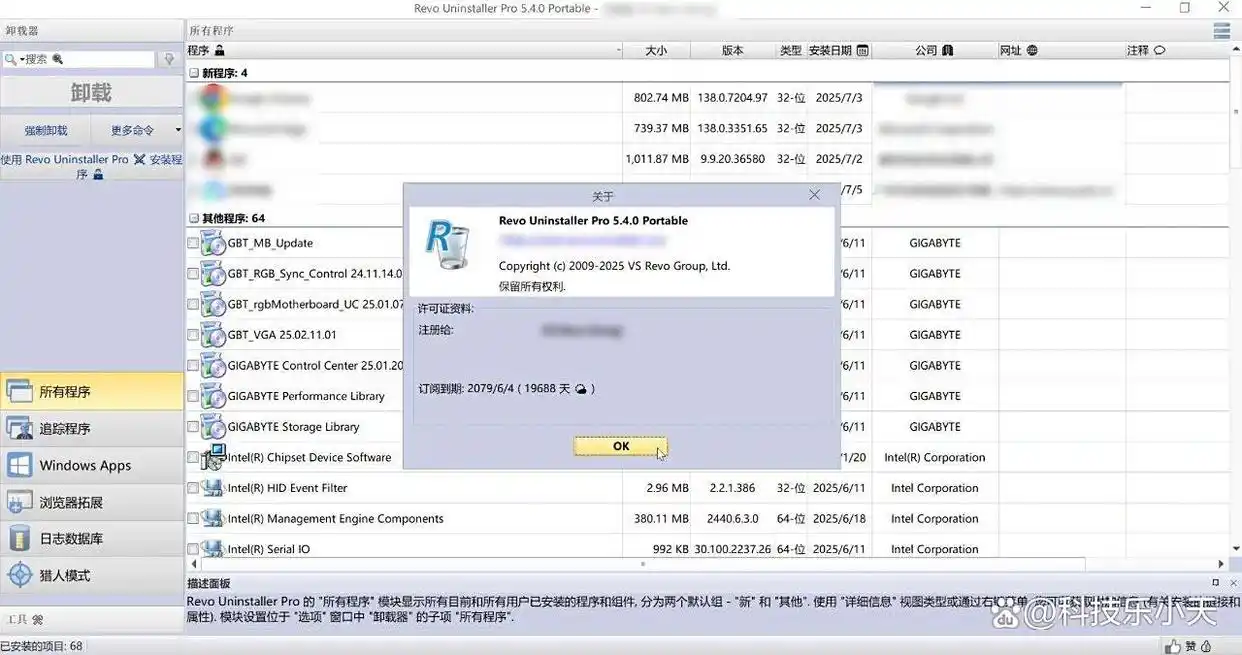Open the 程序 column dropdown arrow

coord(619,50)
